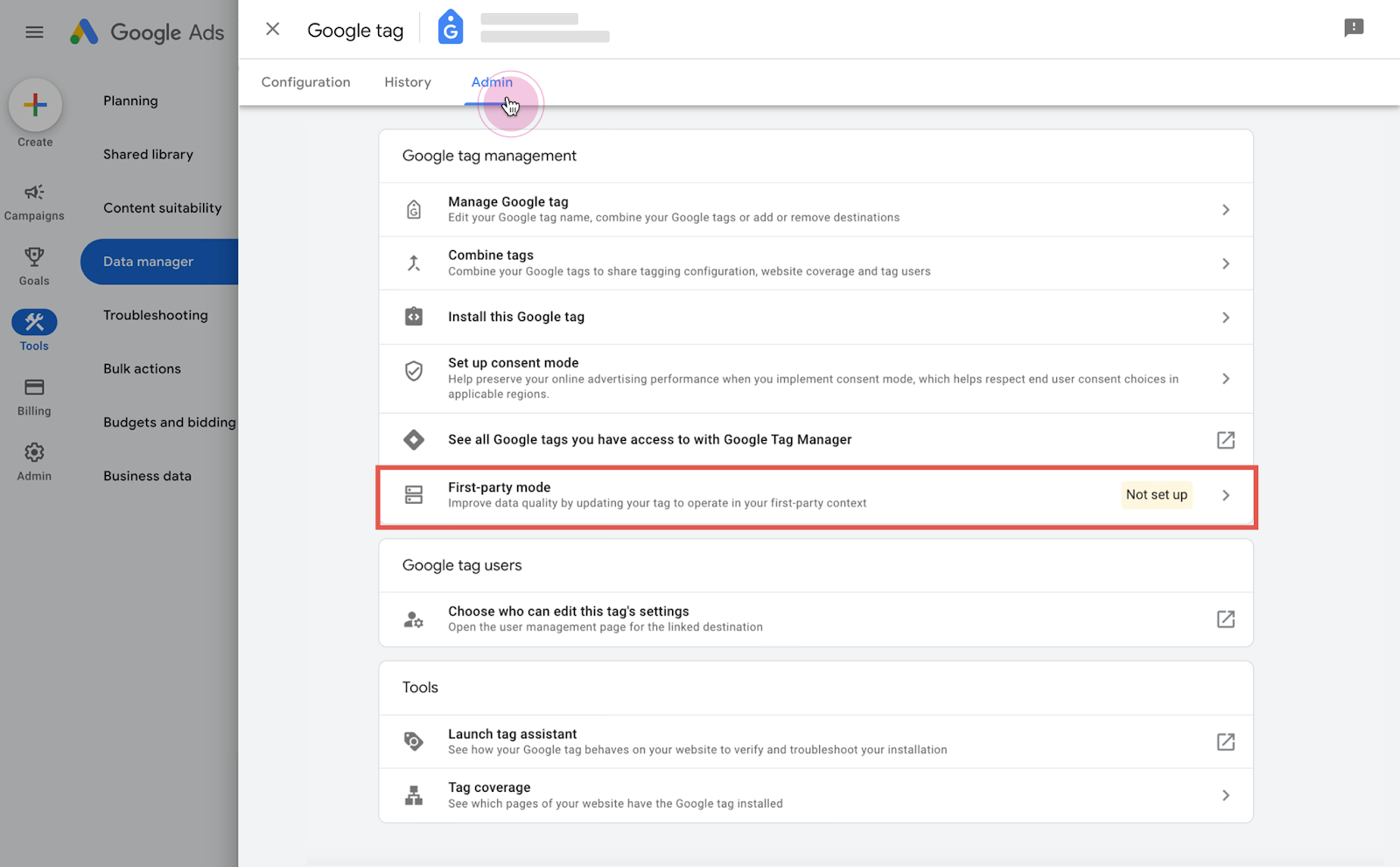Open Launch tag assistant external link icon
Screen dimensions: 1400x867
coord(1225,742)
